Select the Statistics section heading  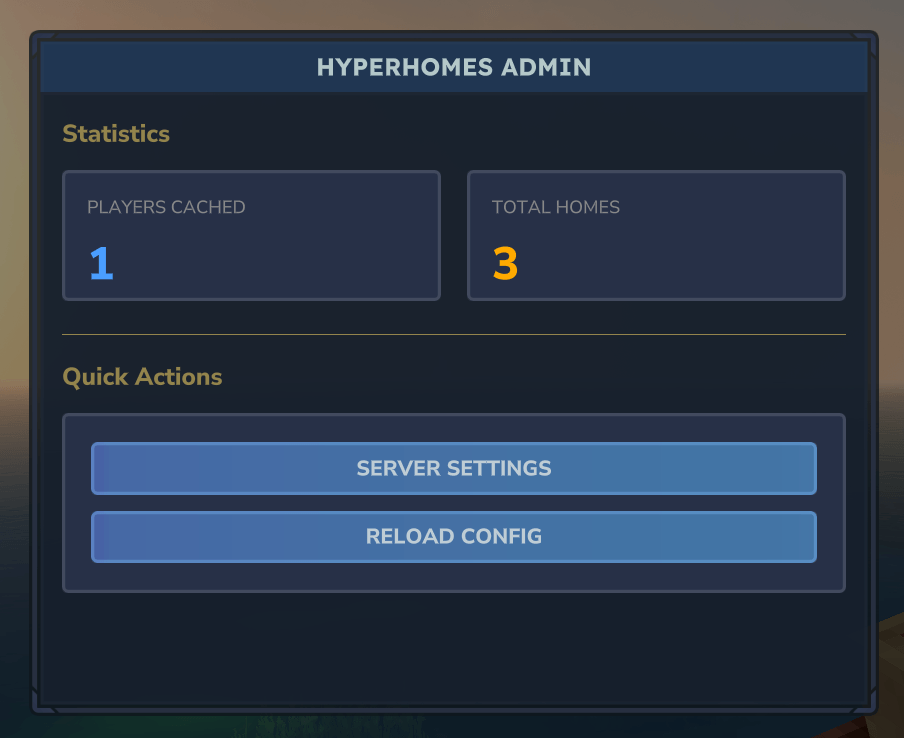[116, 134]
